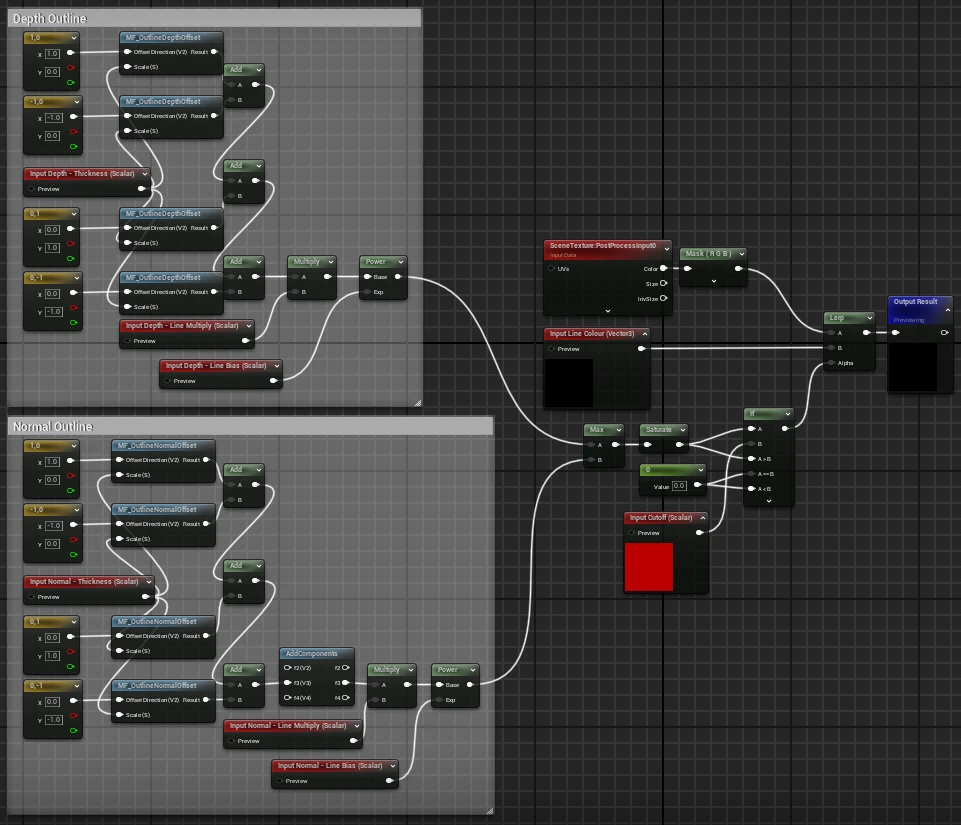Open dropdown on constant 0 node header
This screenshot has height=825, width=961.
pos(700,470)
